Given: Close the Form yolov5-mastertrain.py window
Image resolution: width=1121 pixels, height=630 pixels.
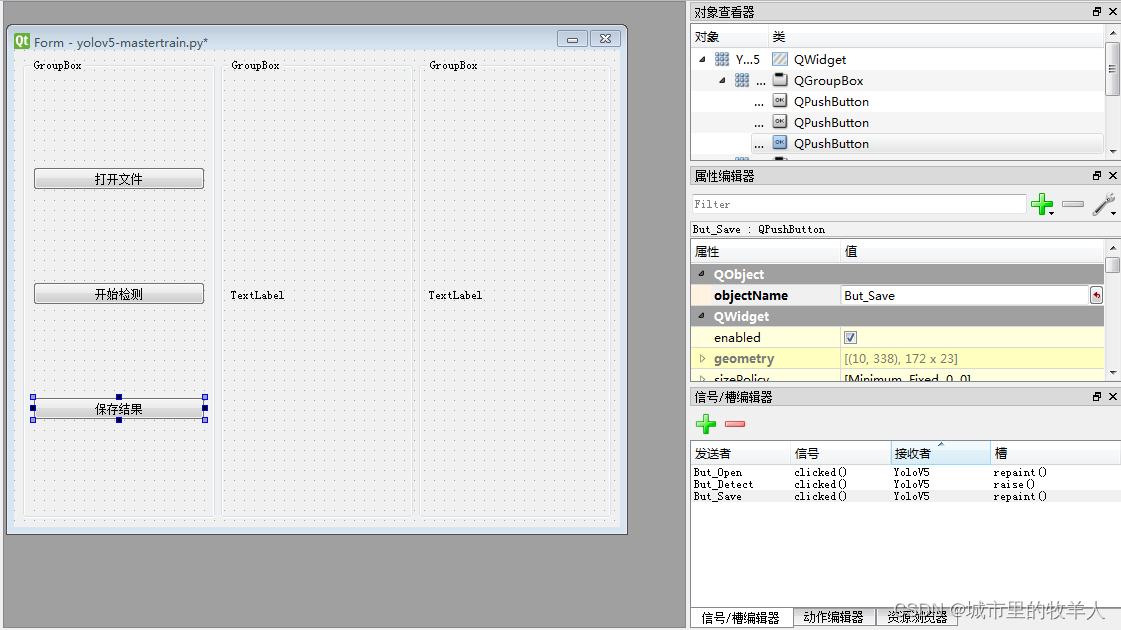Looking at the screenshot, I should pos(606,39).
